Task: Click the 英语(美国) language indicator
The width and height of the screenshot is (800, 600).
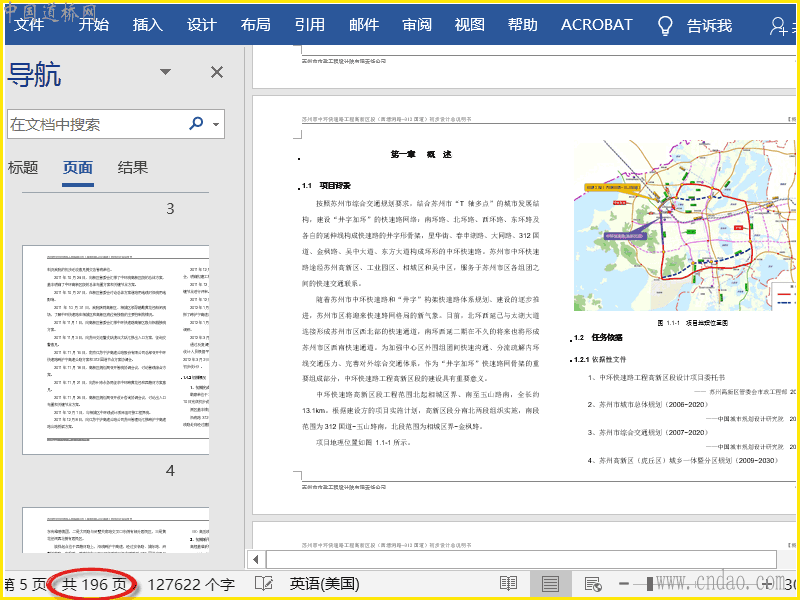Action: click(324, 584)
